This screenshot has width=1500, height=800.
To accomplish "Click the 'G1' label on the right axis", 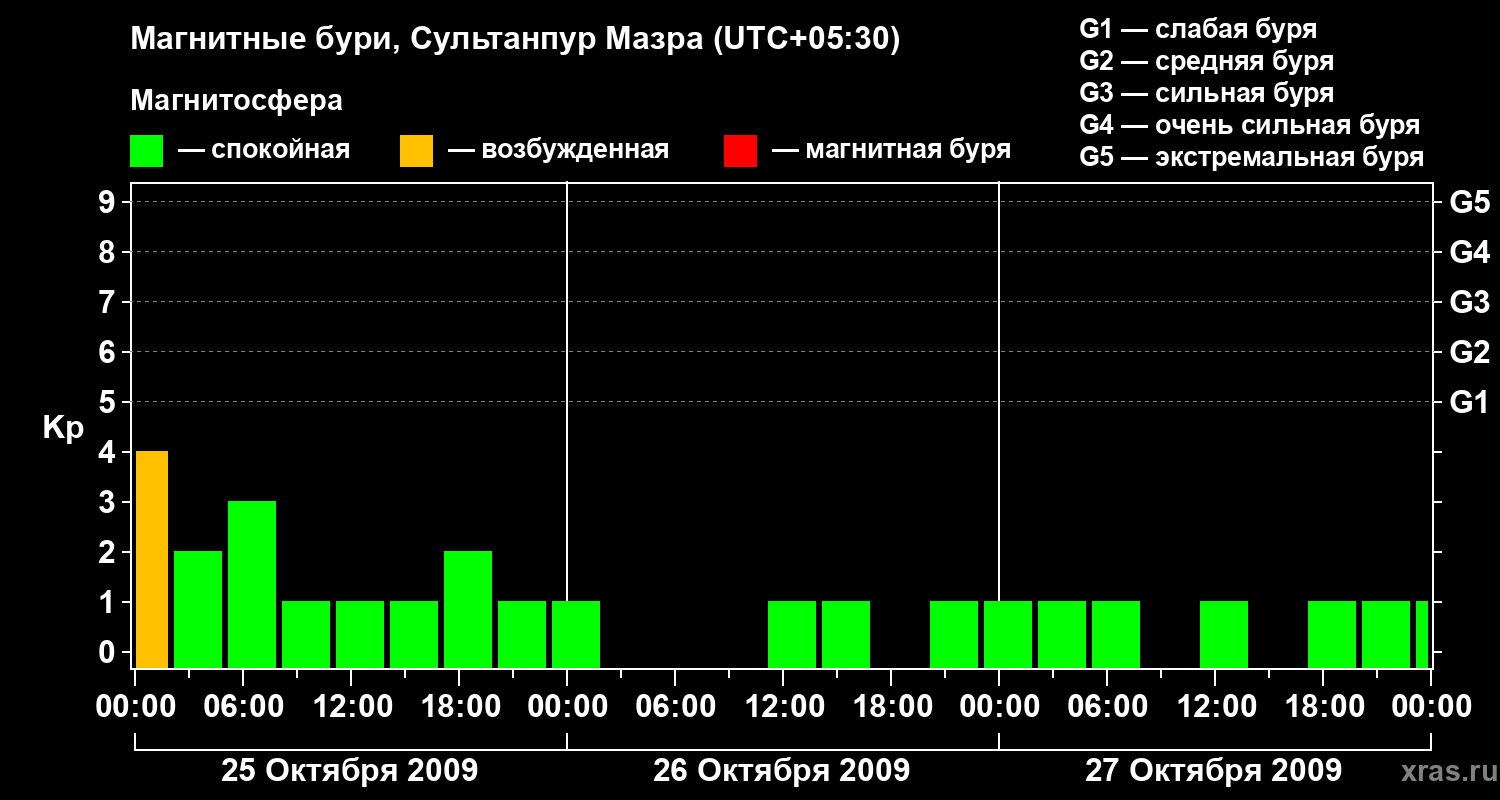I will click(1470, 403).
